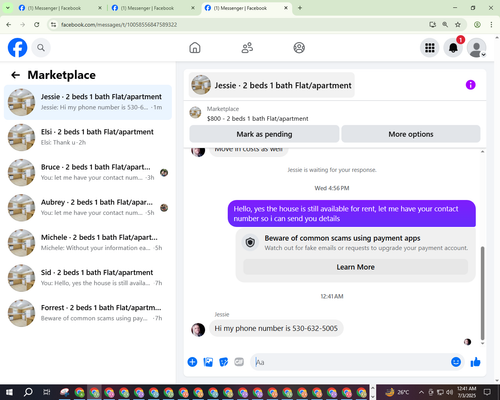Viewport: 500px width, 400px height.
Task: Click Jessie's avatar beside the phone message
Action: tap(198, 329)
